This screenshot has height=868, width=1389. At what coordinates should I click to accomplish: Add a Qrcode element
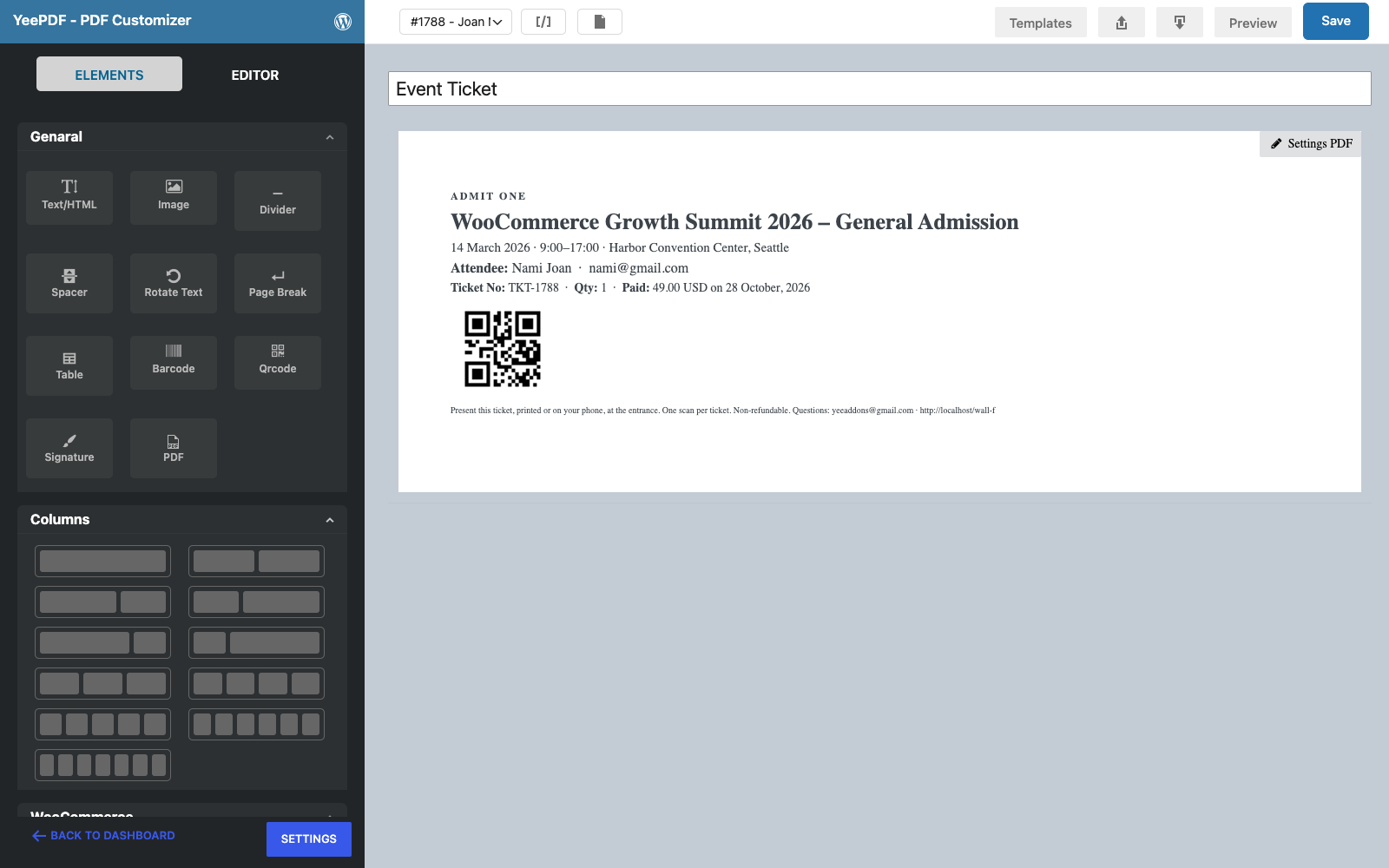[278, 362]
